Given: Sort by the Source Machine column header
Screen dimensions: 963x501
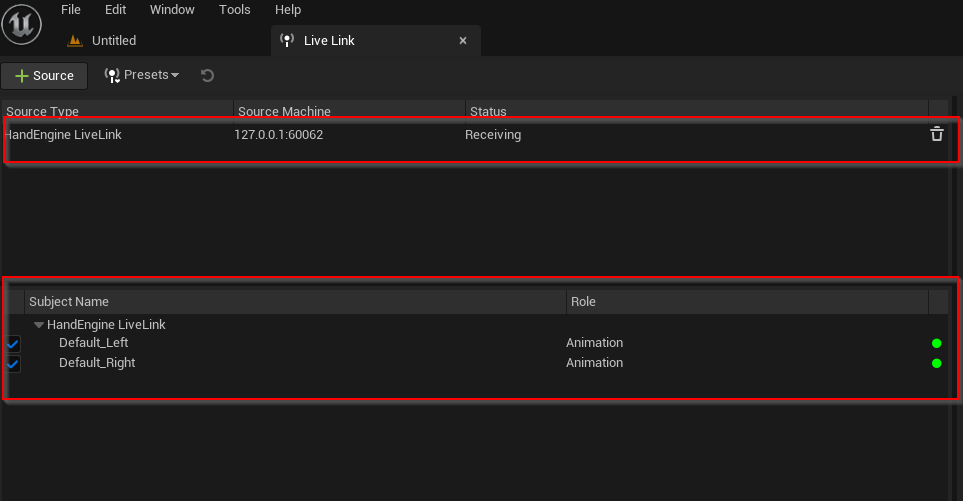Looking at the screenshot, I should pyautogui.click(x=349, y=111).
